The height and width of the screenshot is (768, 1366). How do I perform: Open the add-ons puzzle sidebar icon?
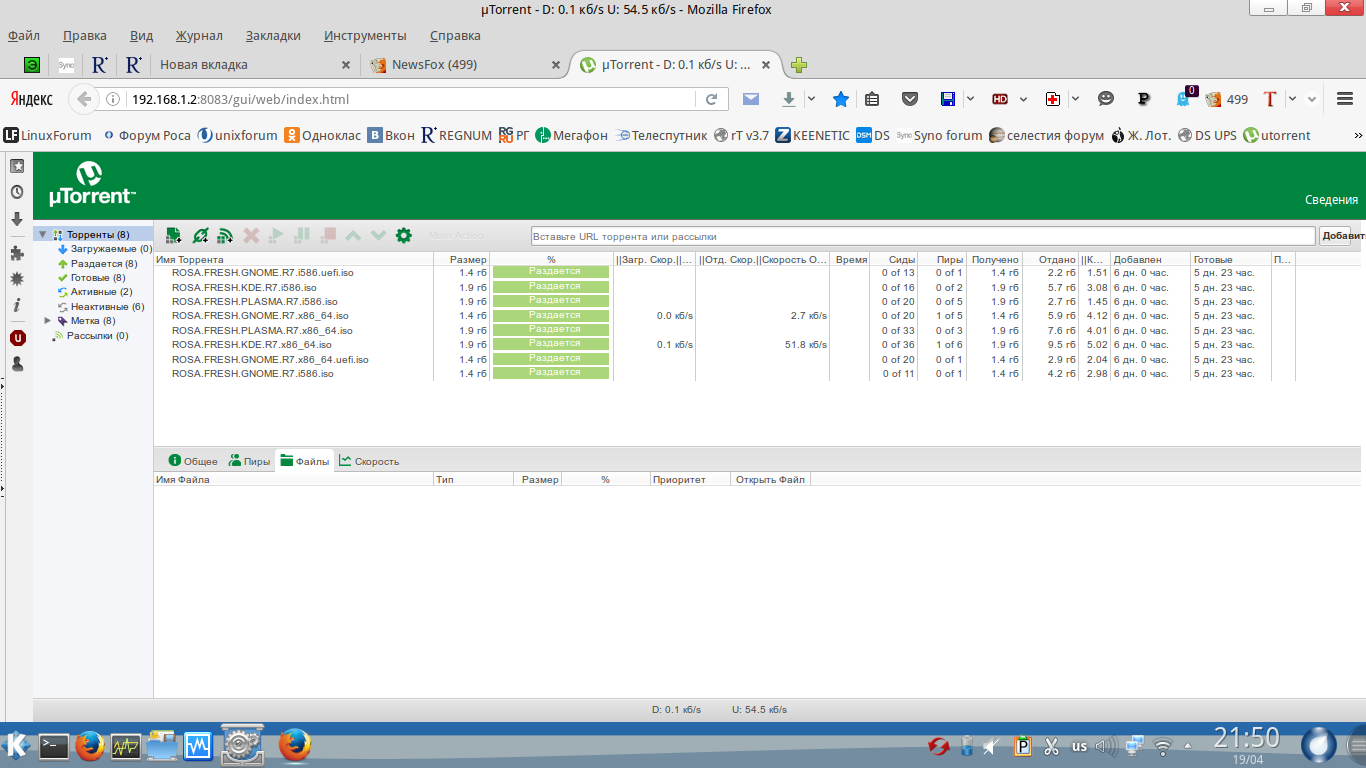17,253
